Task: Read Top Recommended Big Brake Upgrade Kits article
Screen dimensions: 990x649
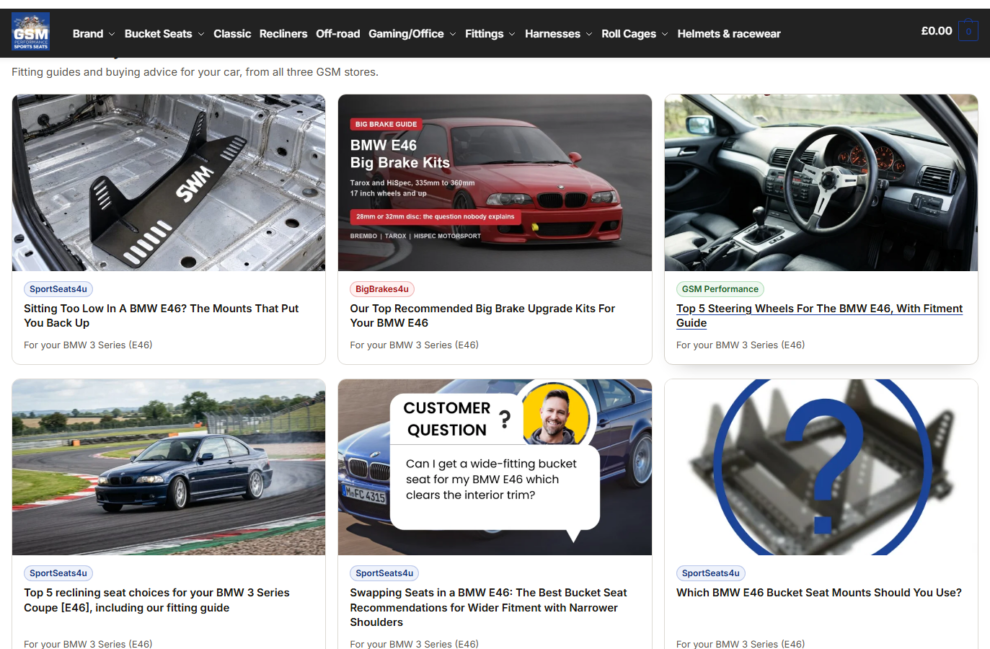Action: [482, 316]
